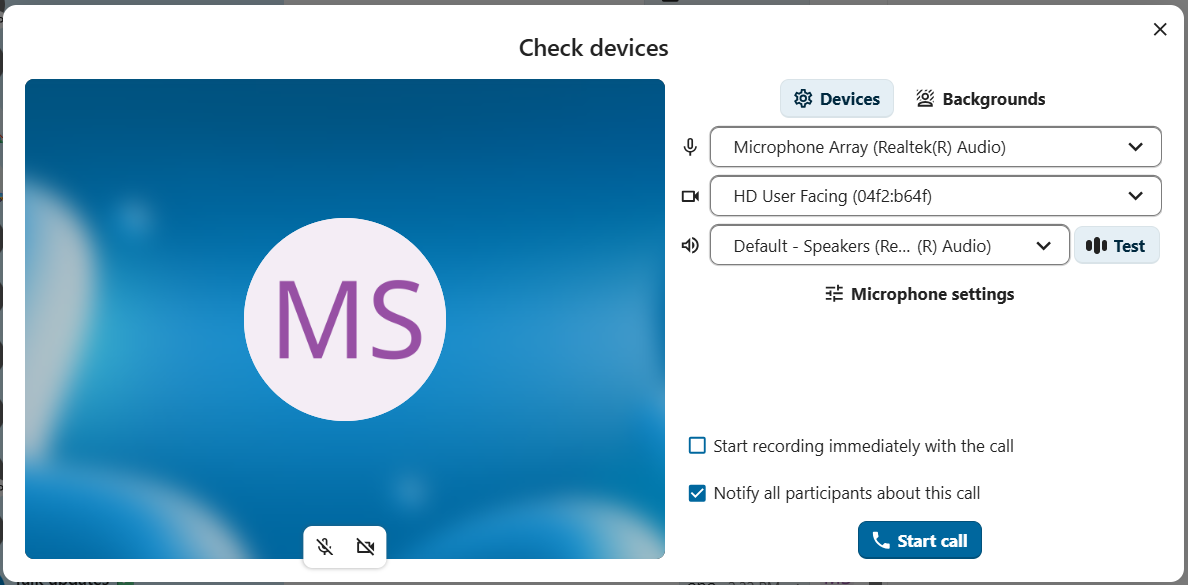
Task: Click the microphone icon beside the device list
Action: tap(690, 147)
